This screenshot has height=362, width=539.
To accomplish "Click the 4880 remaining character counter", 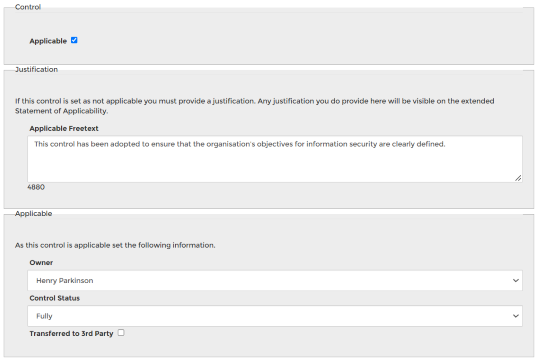I will click(x=36, y=187).
